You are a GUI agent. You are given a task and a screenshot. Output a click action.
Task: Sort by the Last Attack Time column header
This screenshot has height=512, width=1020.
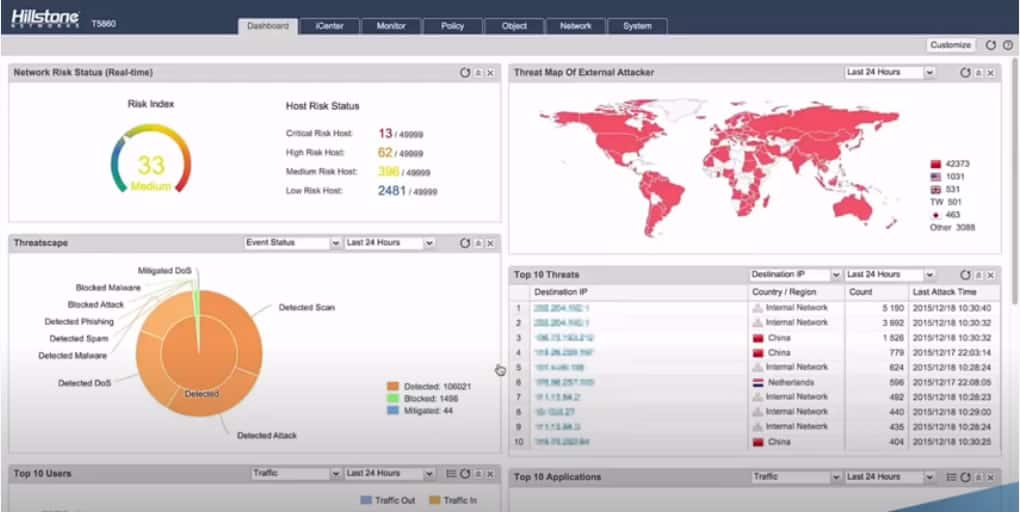tap(952, 292)
